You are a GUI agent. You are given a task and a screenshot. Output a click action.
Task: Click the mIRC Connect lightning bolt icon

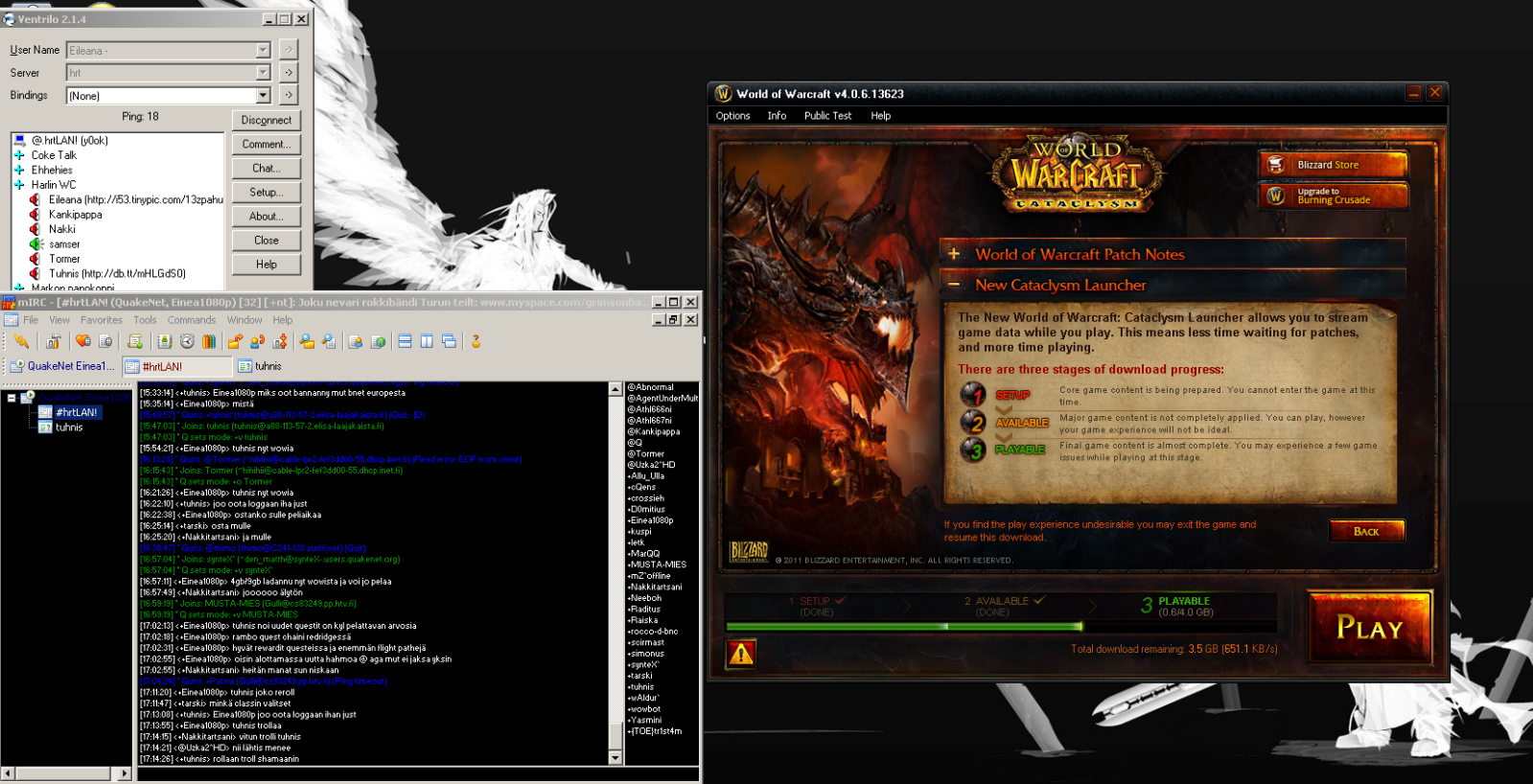click(x=21, y=341)
